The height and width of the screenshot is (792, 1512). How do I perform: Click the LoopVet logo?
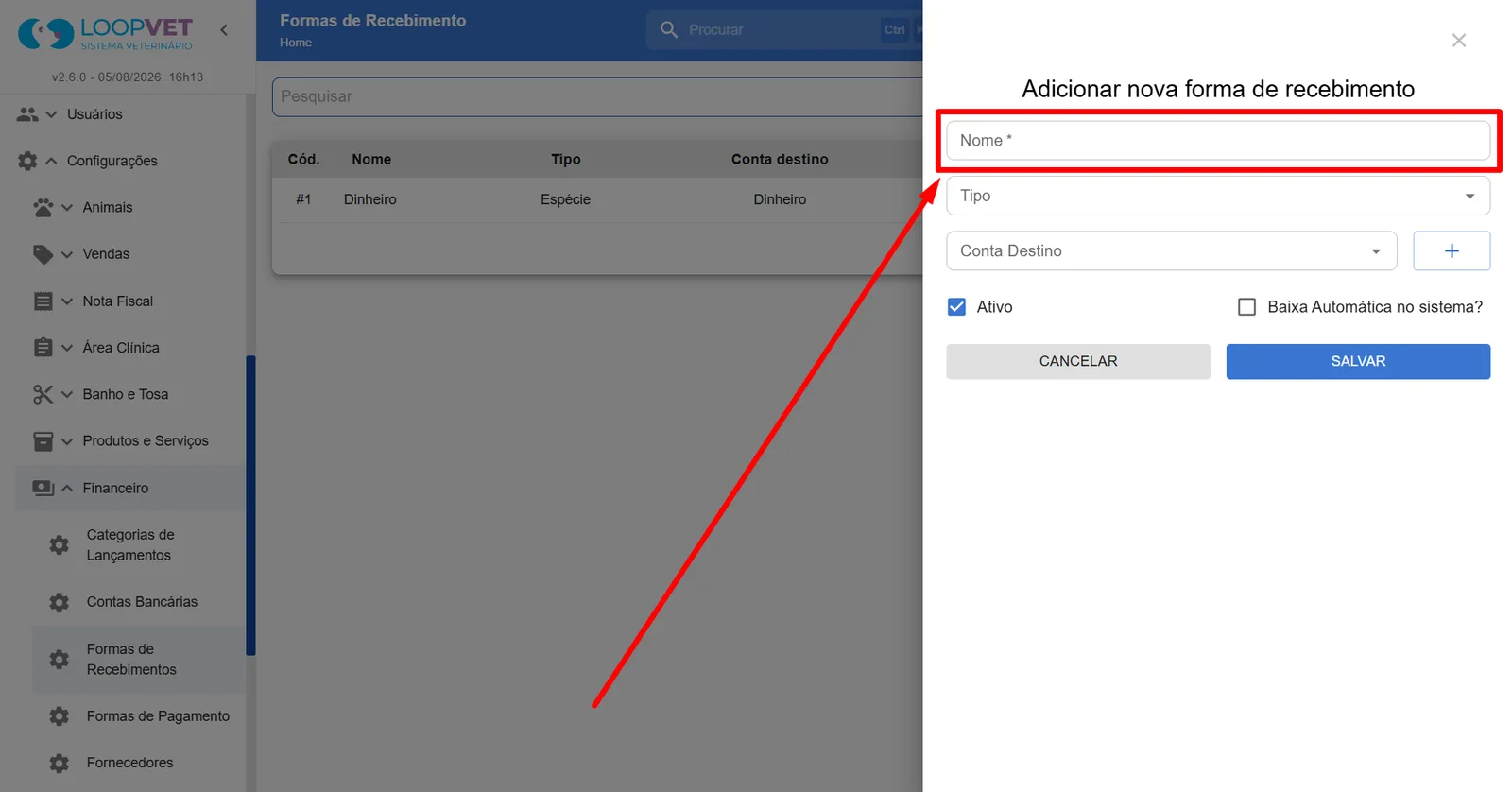pos(105,34)
